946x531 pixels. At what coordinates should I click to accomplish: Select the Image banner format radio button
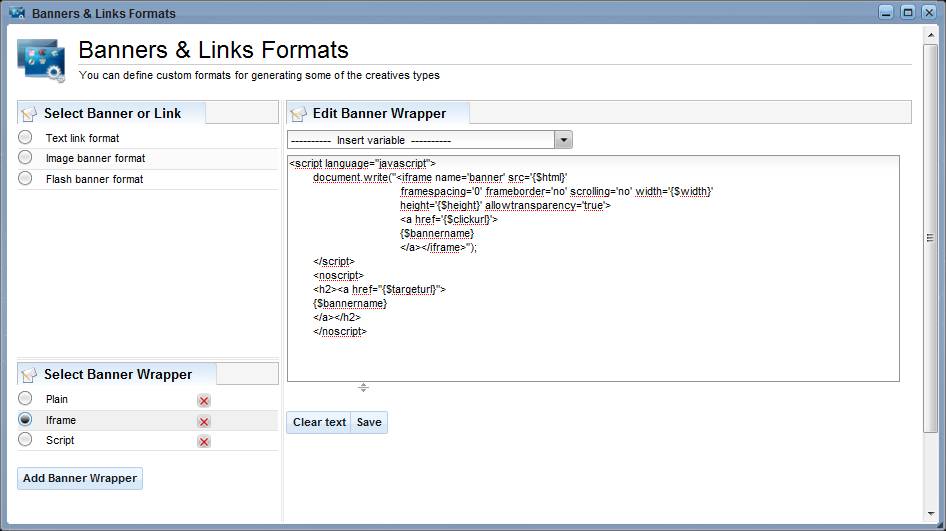click(25, 157)
